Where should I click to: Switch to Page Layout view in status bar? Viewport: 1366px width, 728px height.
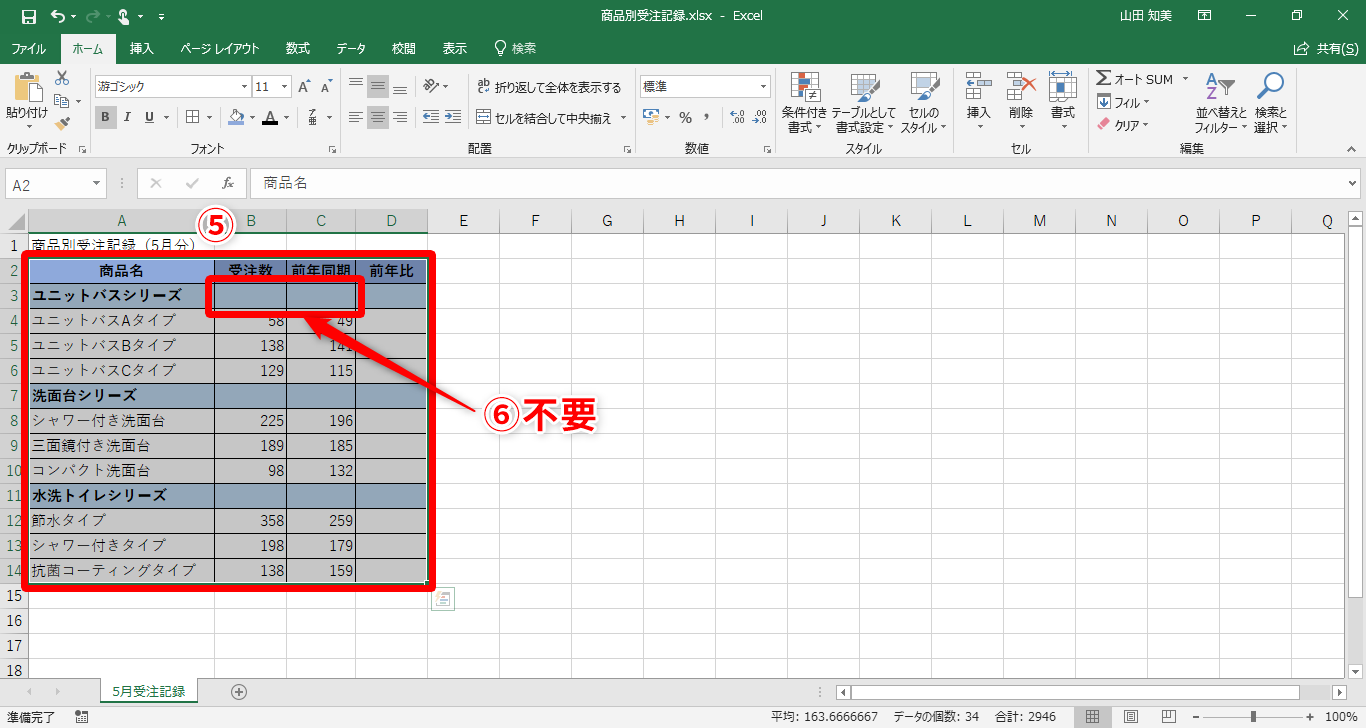[1130, 716]
